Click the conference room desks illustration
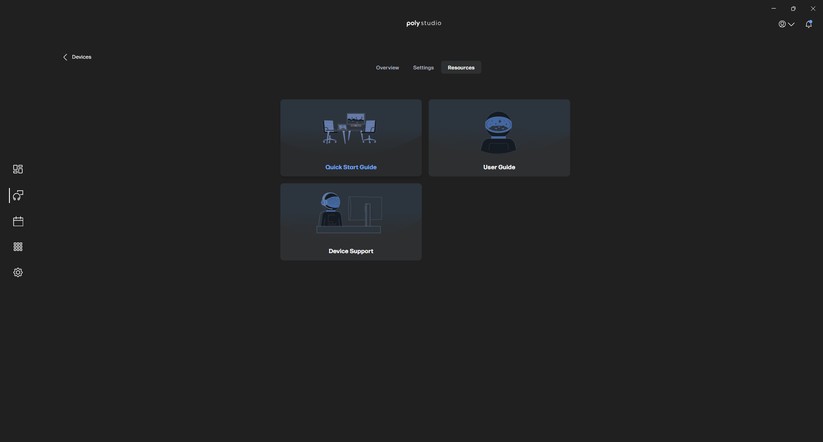 350,128
